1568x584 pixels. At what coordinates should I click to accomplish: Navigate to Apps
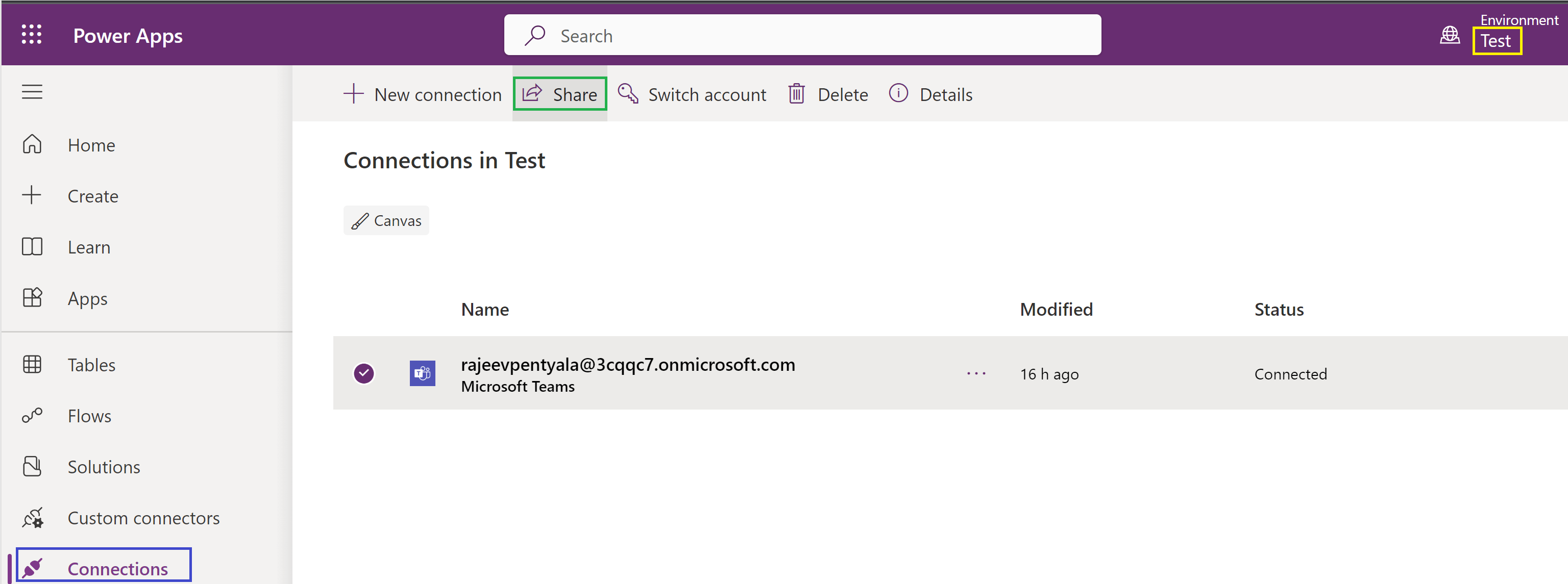(88, 299)
